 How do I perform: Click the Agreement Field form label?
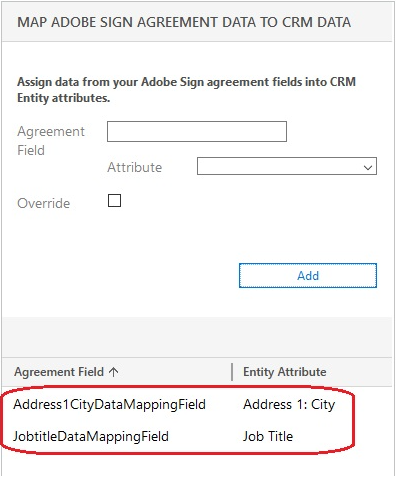(x=51, y=141)
